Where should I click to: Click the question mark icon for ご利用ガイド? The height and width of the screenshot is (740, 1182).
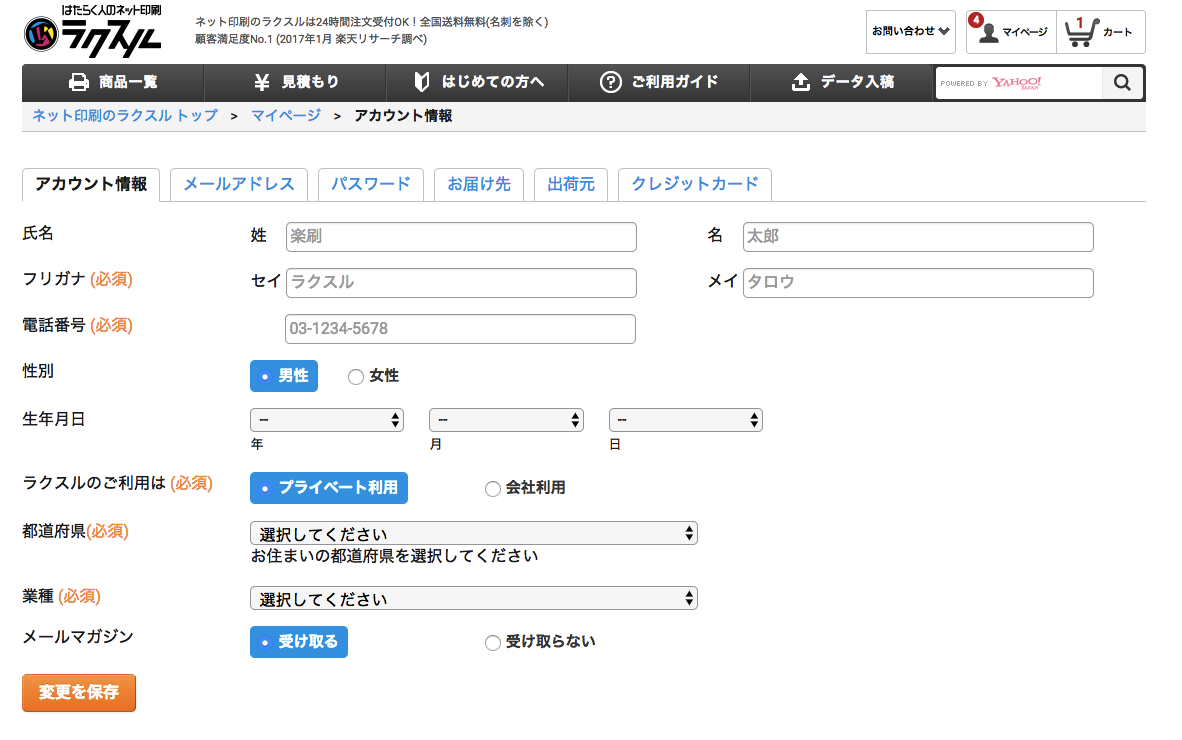[x=610, y=82]
